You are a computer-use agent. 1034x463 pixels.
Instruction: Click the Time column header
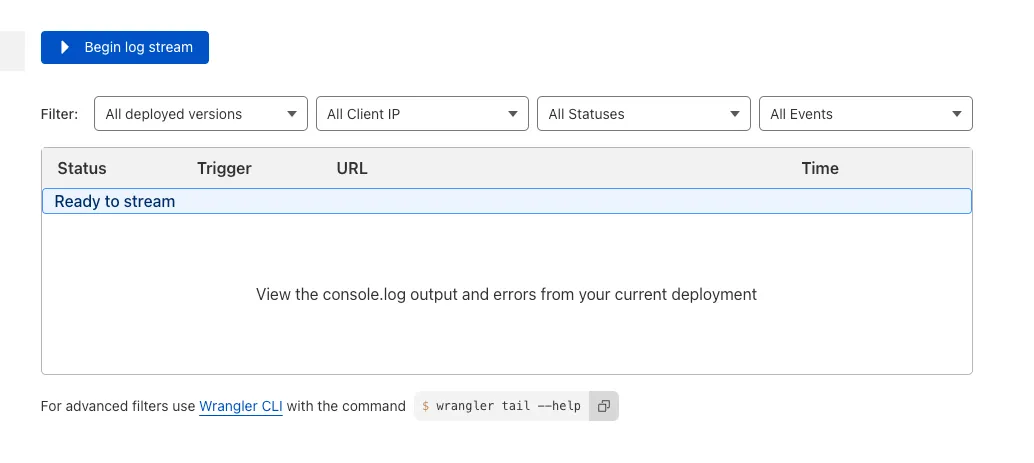[x=820, y=168]
